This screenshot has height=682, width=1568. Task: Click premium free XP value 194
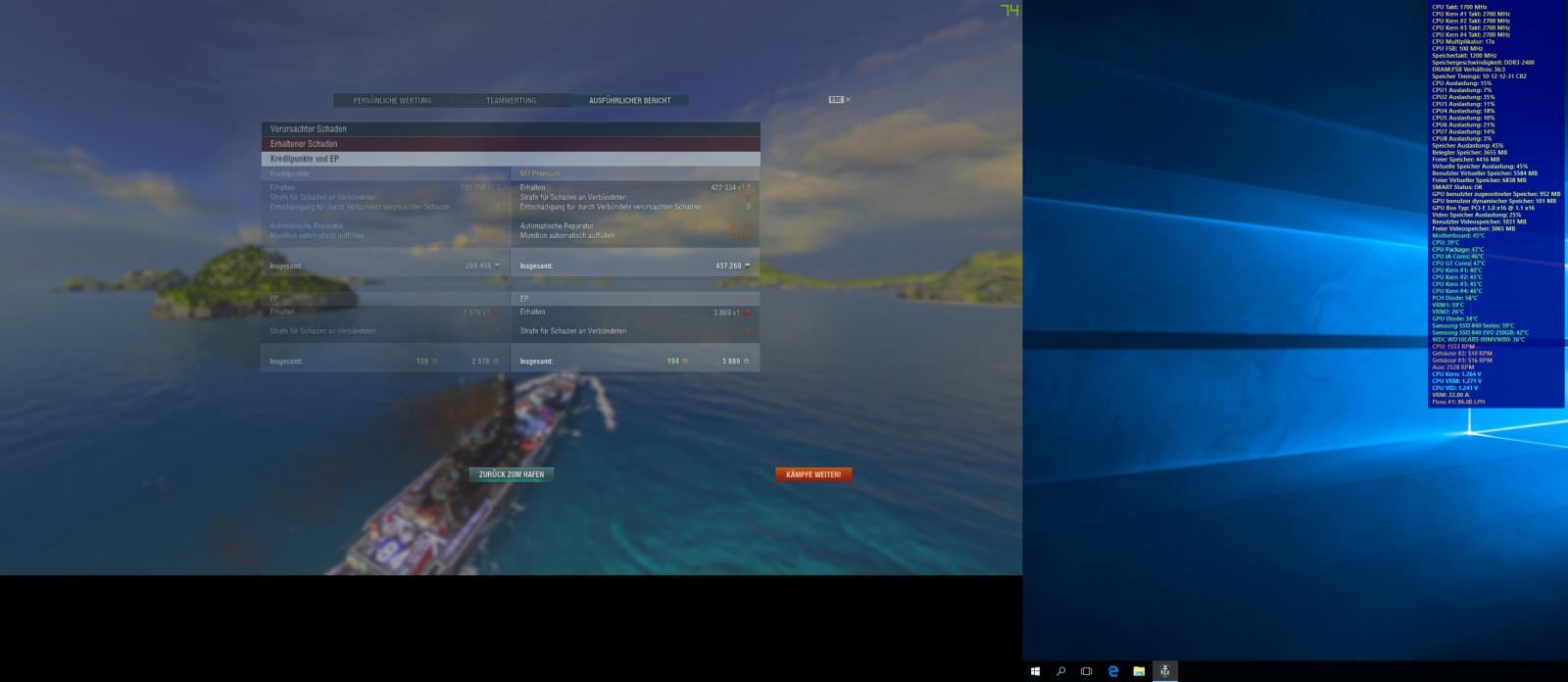point(673,362)
